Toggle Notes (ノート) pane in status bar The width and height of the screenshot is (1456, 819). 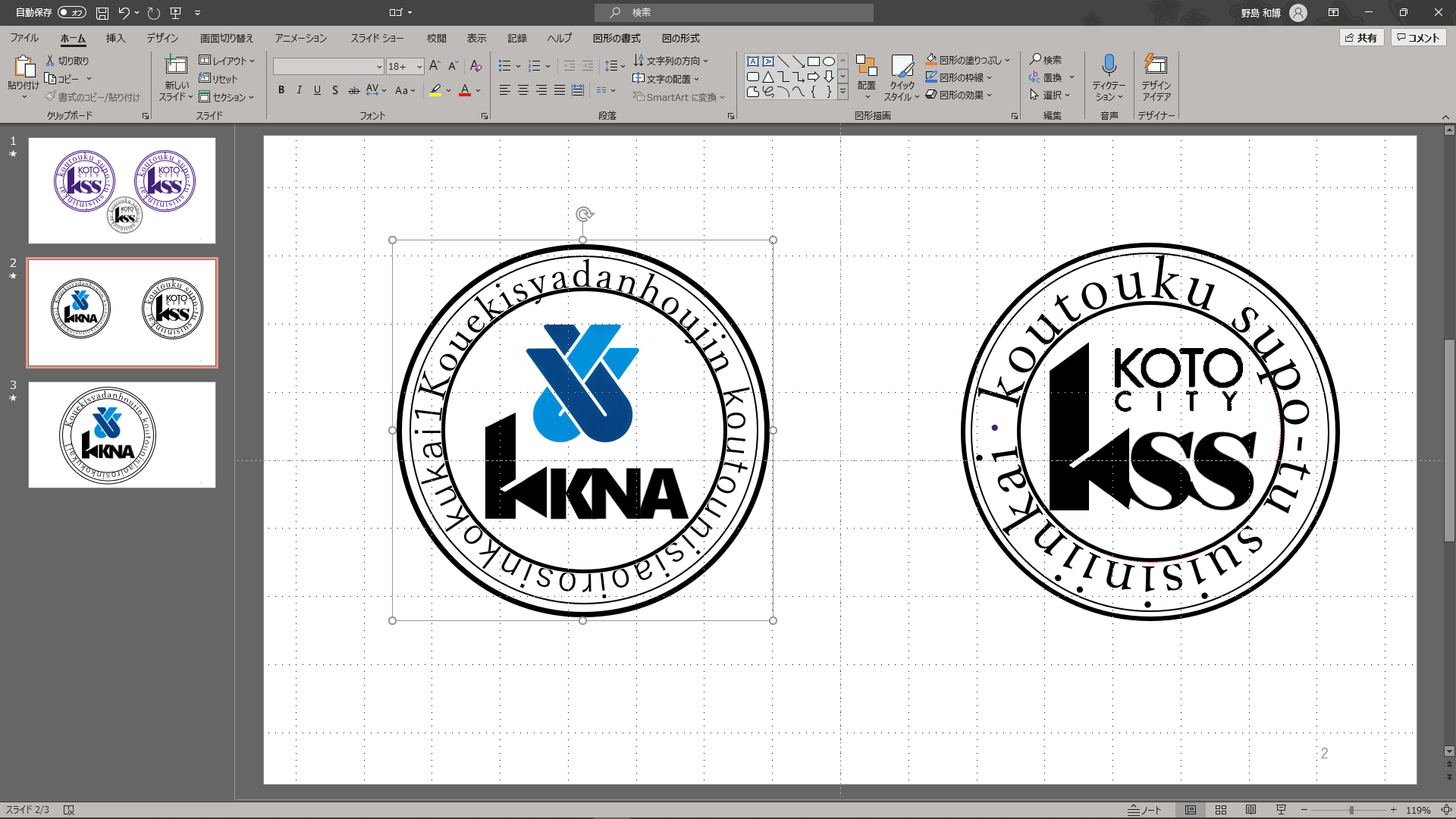click(x=1144, y=810)
